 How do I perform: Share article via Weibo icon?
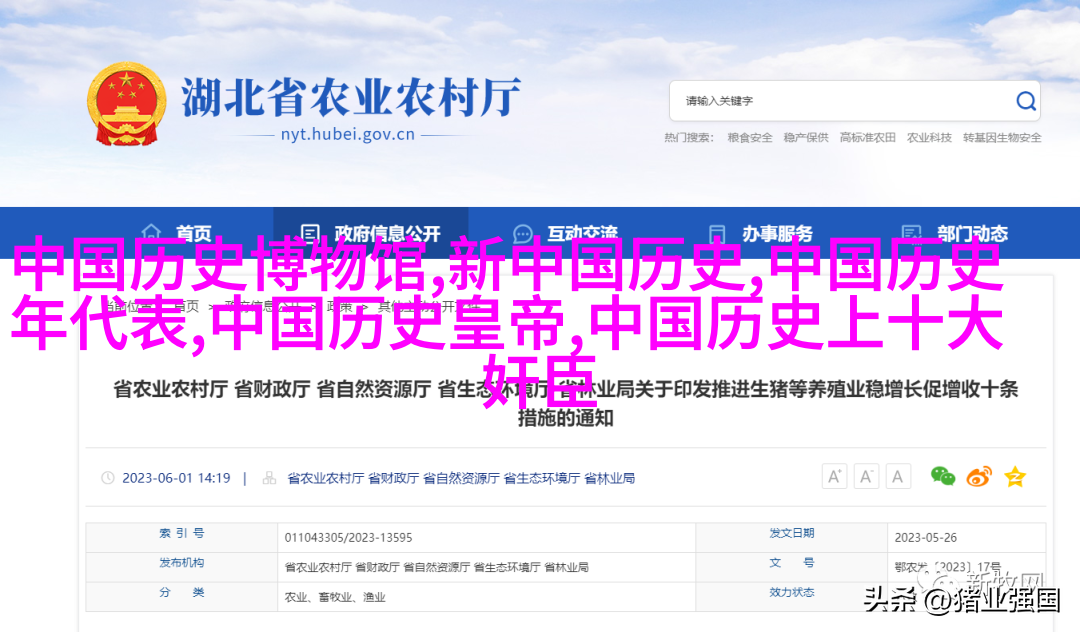[x=979, y=477]
